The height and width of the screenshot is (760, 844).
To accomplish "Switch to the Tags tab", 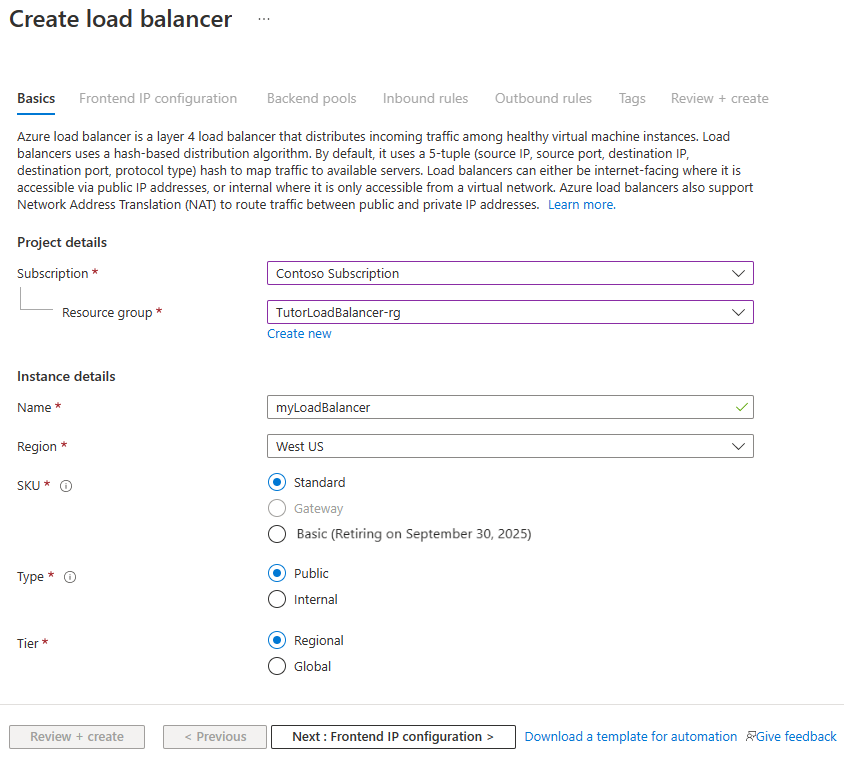I will coord(632,98).
